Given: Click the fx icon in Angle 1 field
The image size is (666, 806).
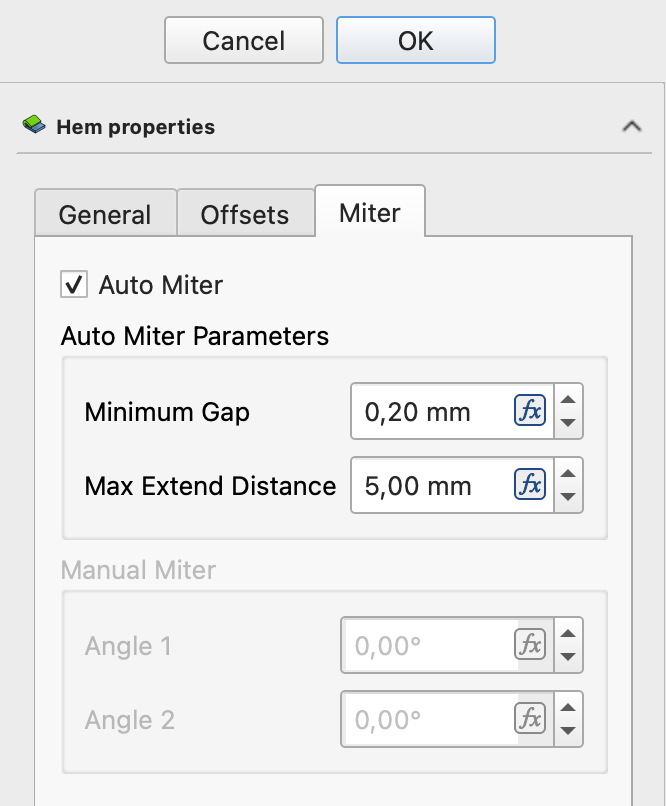Looking at the screenshot, I should coord(529,646).
